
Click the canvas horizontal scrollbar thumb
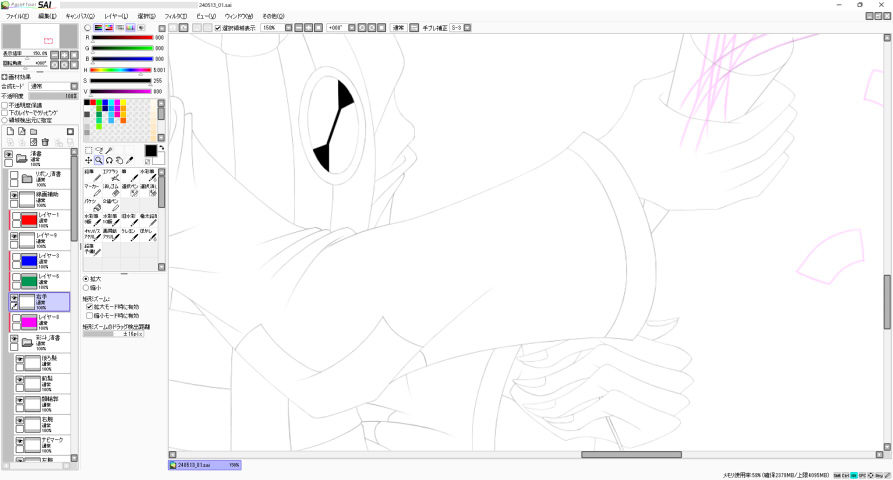(631, 454)
